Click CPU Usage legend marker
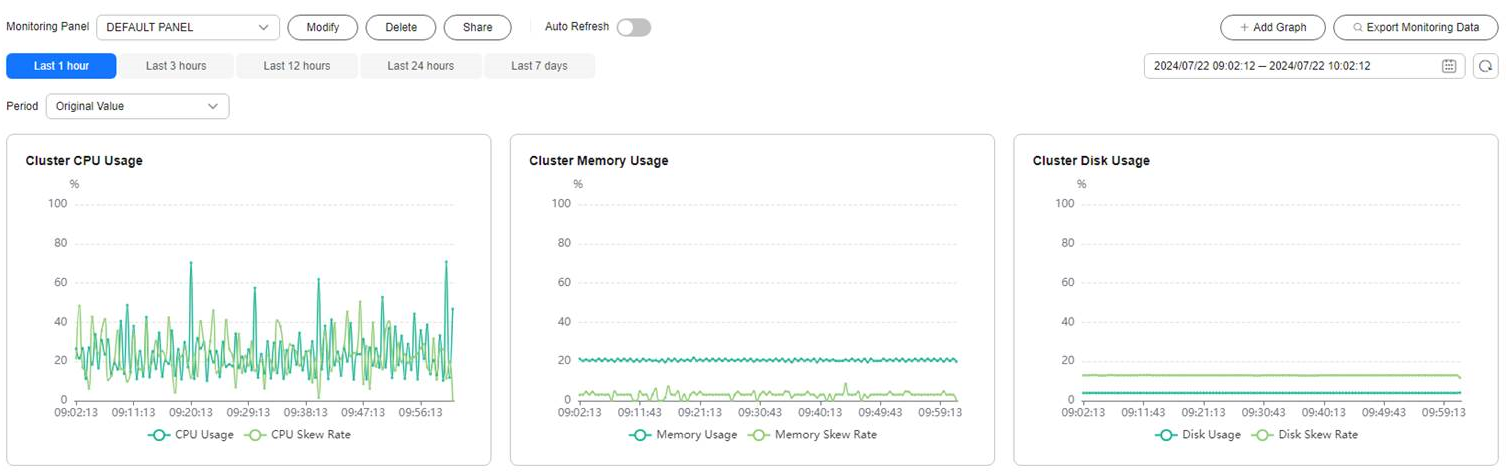The height and width of the screenshot is (473, 1507). click(158, 435)
